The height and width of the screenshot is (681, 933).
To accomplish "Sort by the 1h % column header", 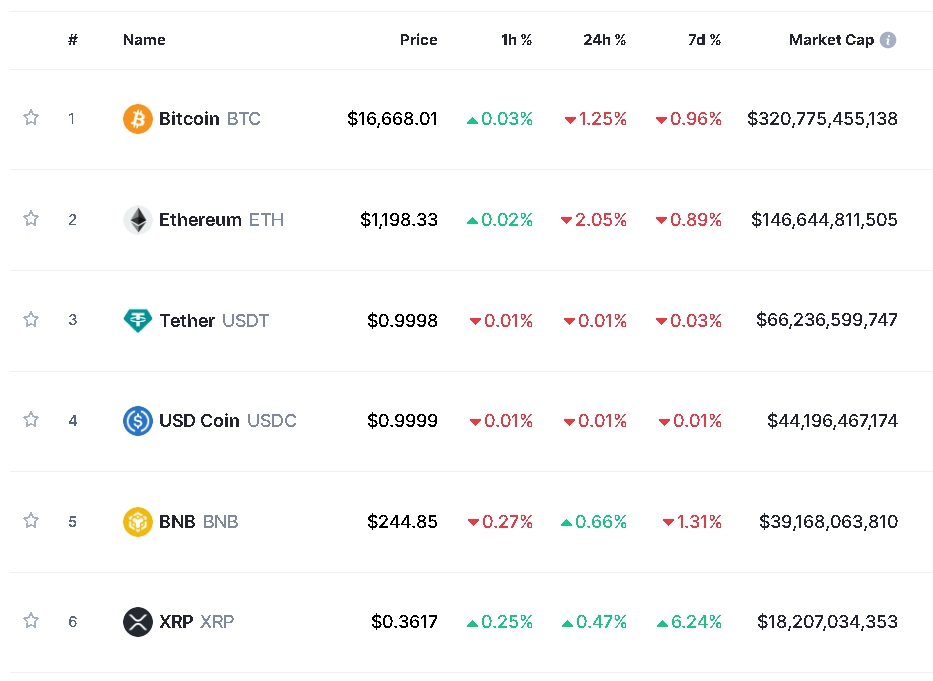I will [x=516, y=40].
